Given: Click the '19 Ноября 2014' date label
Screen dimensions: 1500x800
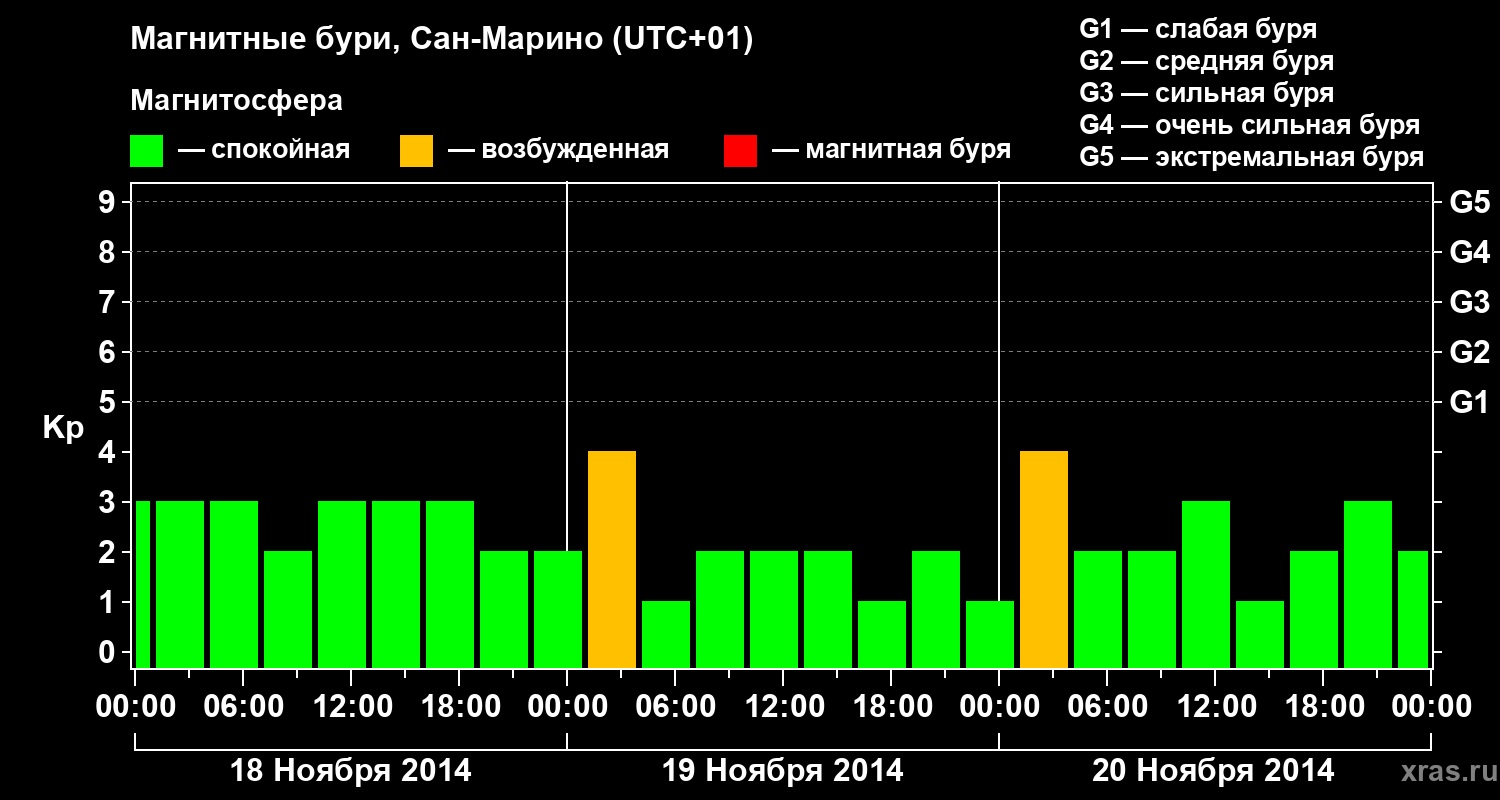Looking at the screenshot, I should tap(783, 771).
